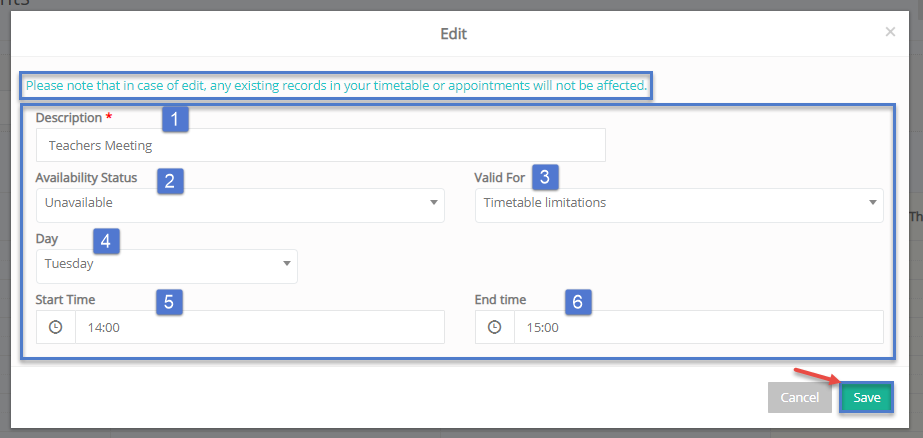Image resolution: width=923 pixels, height=438 pixels.
Task: Click the Cancel button
Action: (799, 397)
